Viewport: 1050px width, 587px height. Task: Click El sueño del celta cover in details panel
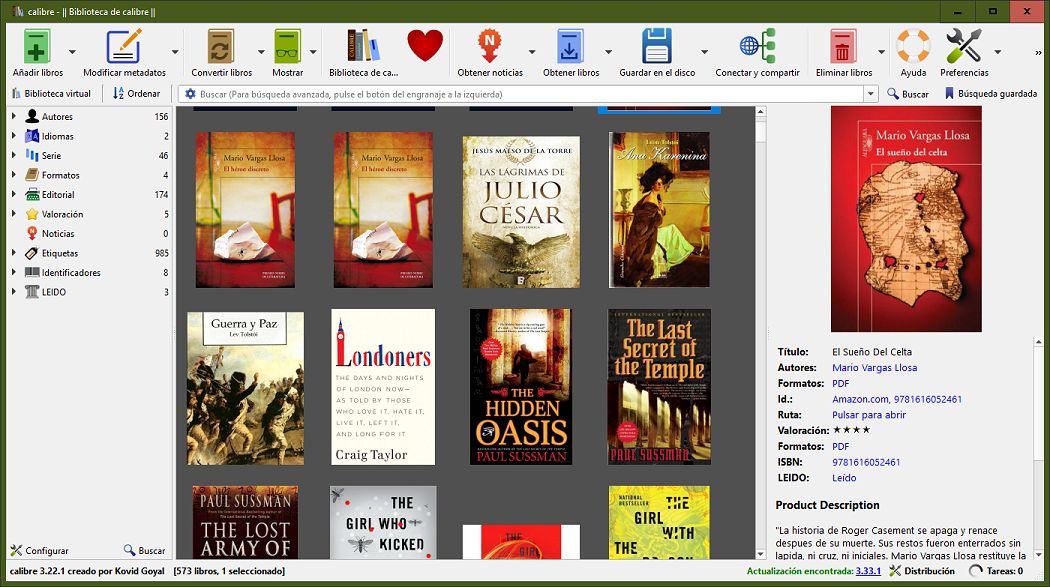[906, 219]
